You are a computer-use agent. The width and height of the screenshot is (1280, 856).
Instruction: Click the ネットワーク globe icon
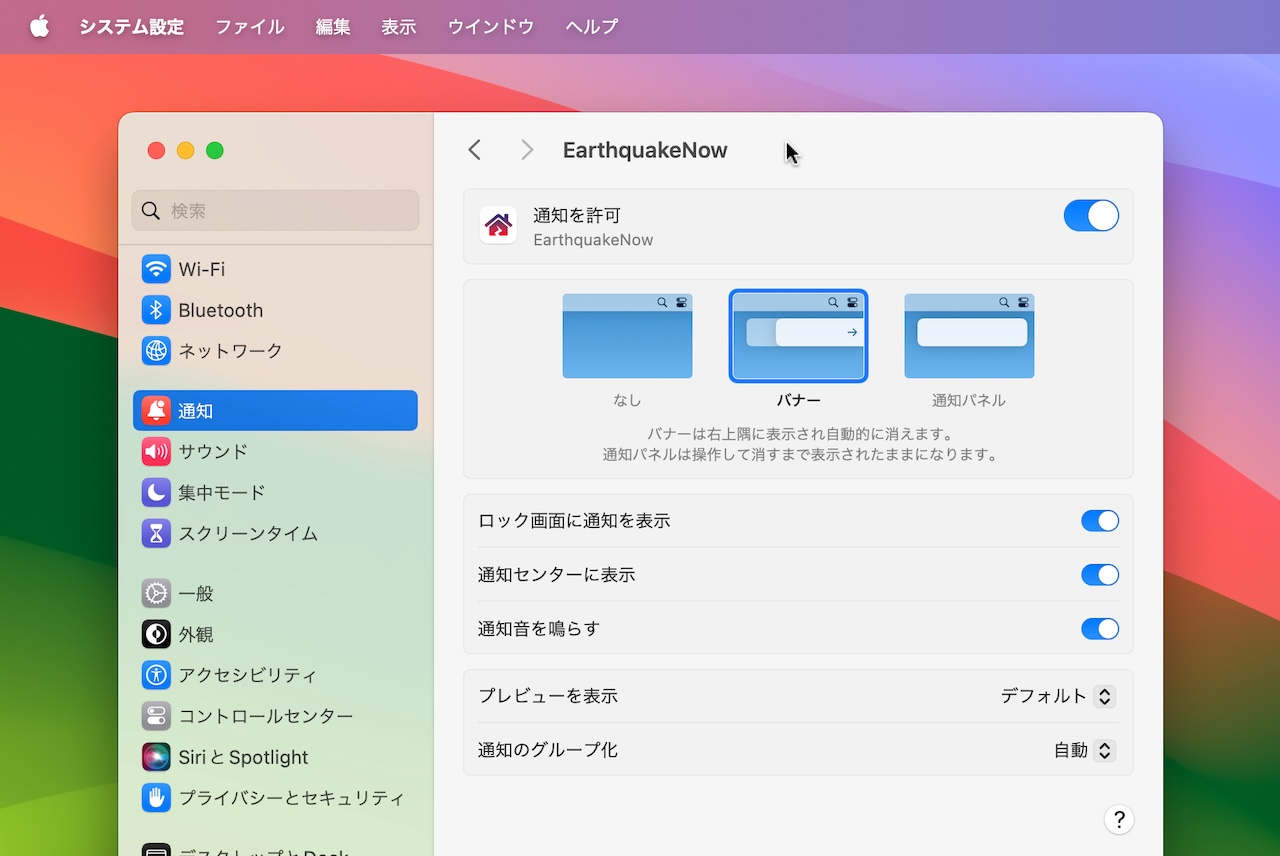pyautogui.click(x=156, y=351)
